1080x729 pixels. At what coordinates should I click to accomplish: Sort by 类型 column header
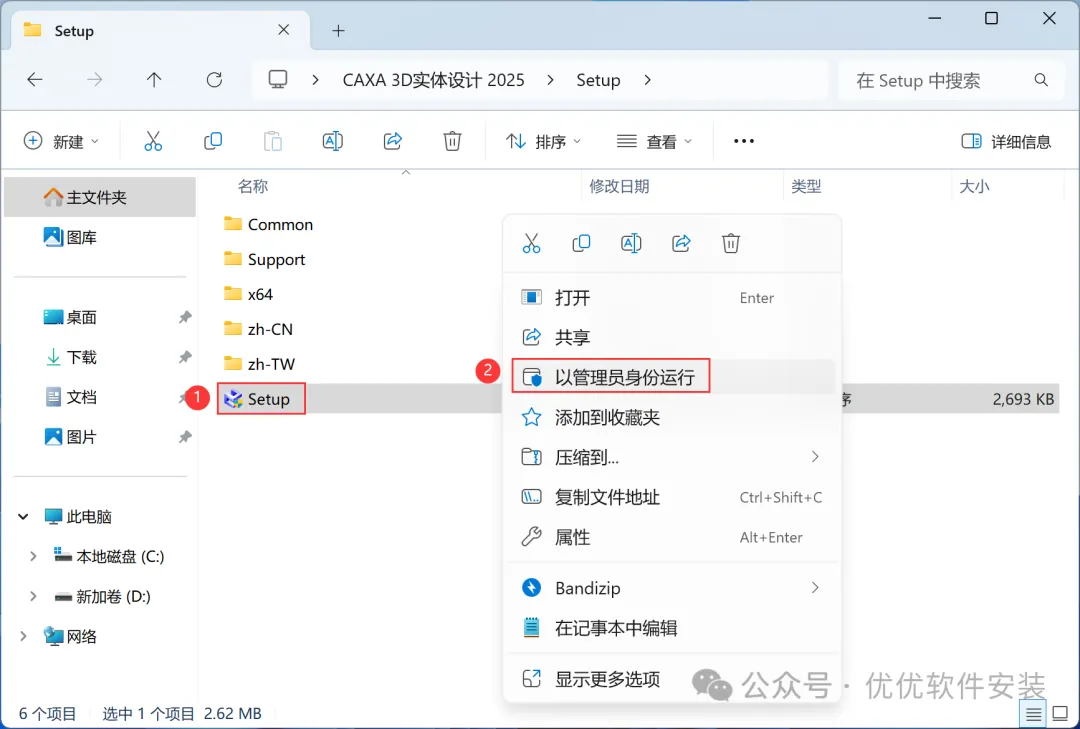806,186
